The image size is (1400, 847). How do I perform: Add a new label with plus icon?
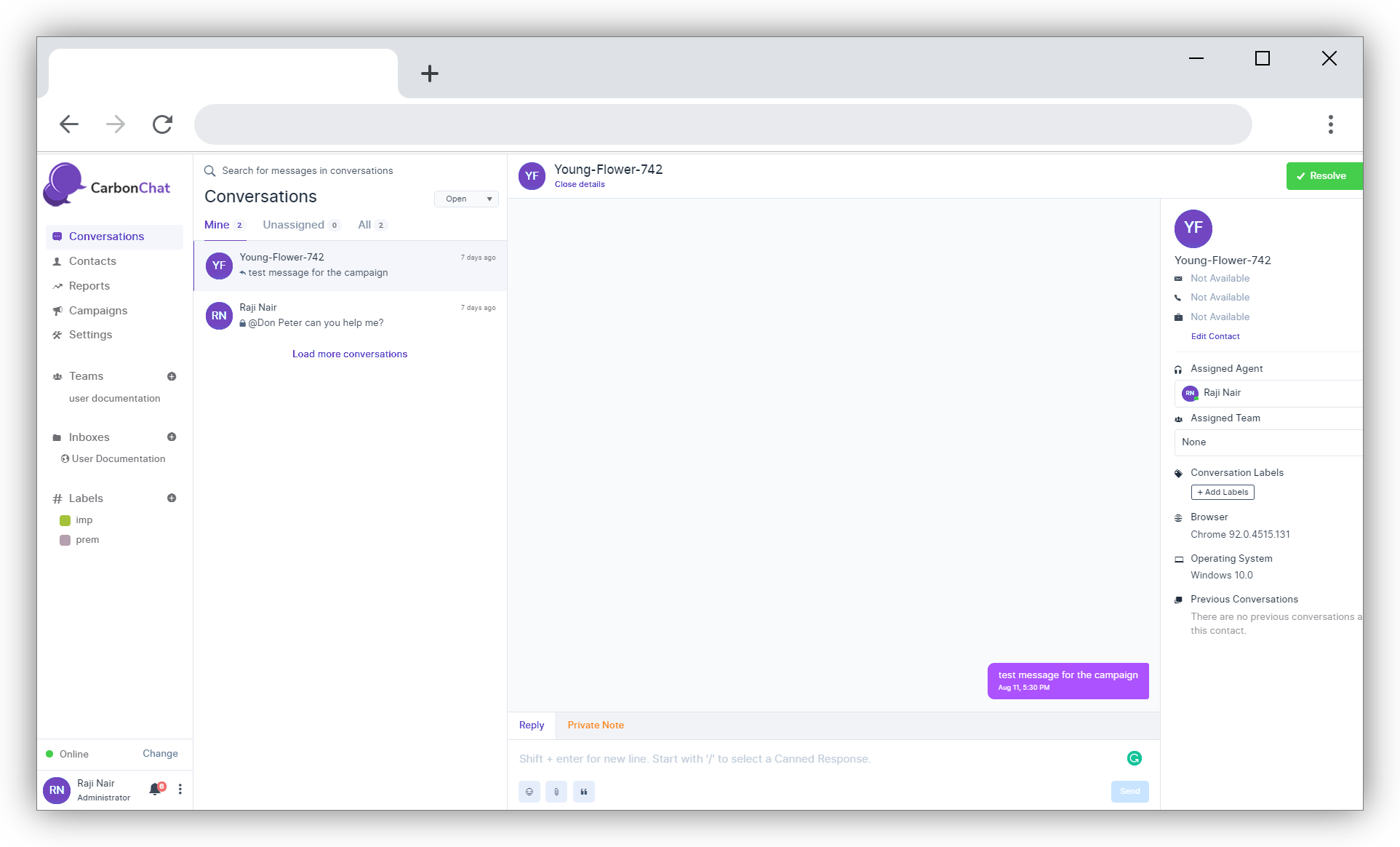click(x=172, y=498)
